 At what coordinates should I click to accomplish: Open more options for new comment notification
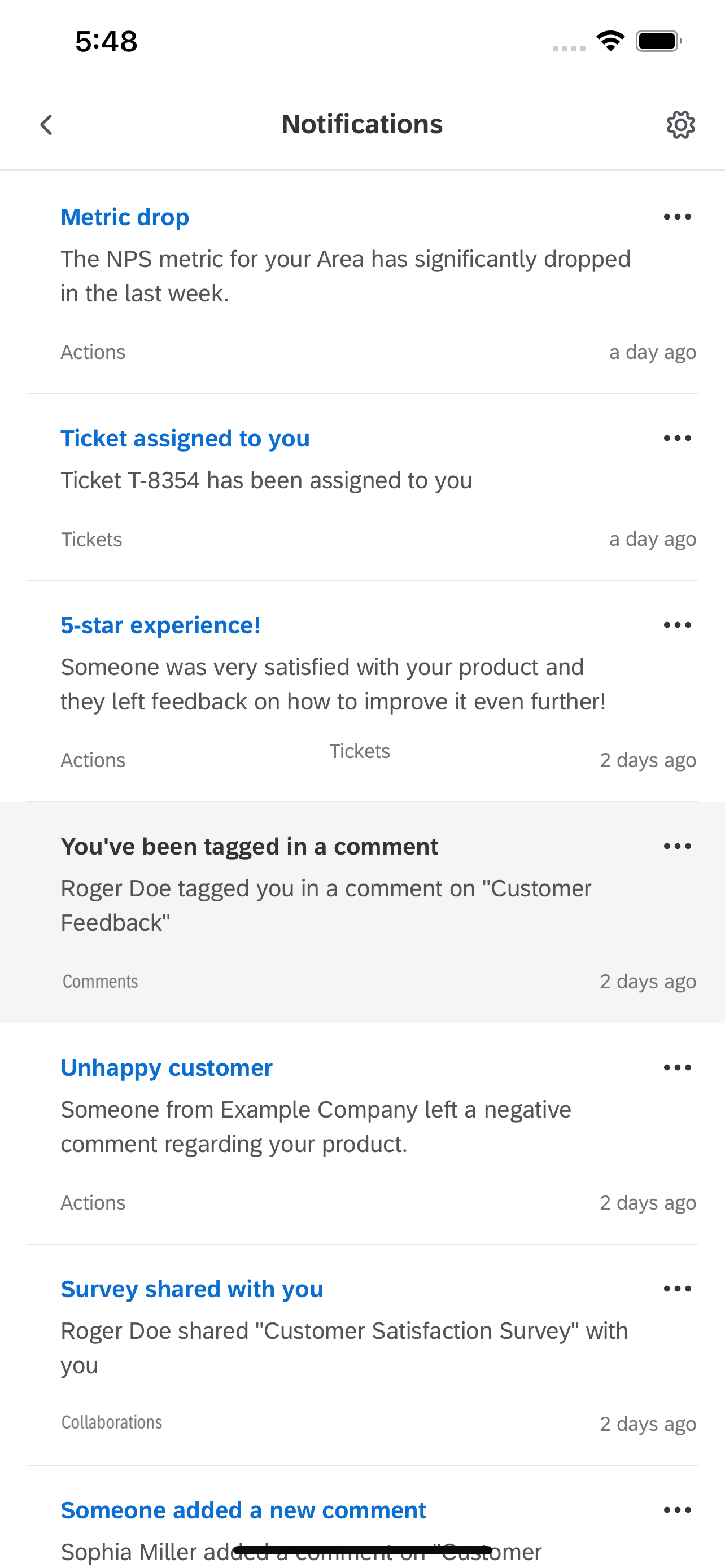click(x=677, y=1510)
